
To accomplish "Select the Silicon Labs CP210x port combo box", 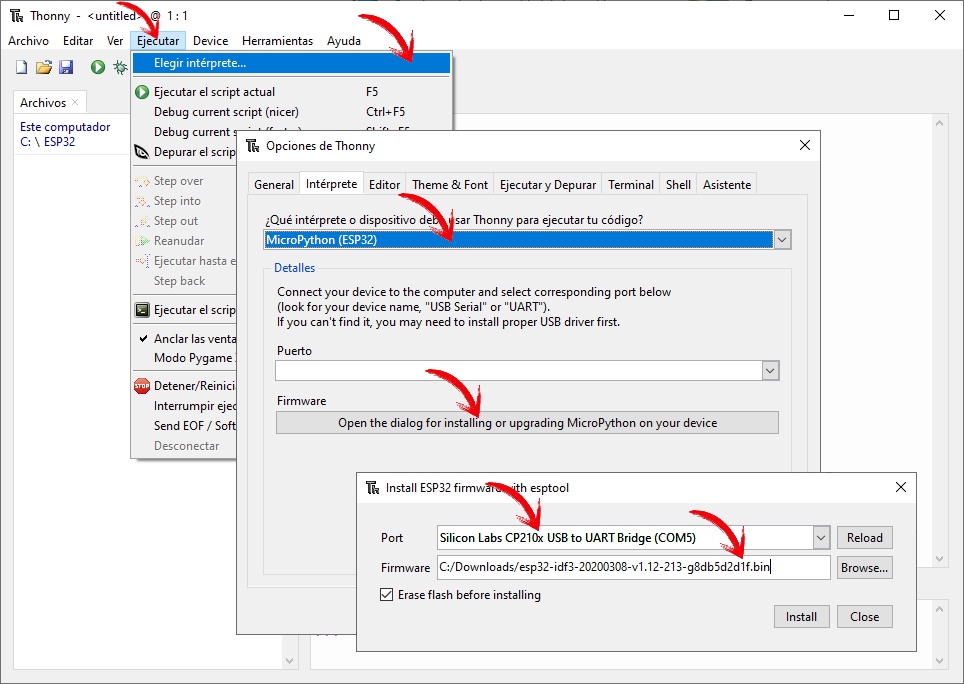I will coord(633,538).
